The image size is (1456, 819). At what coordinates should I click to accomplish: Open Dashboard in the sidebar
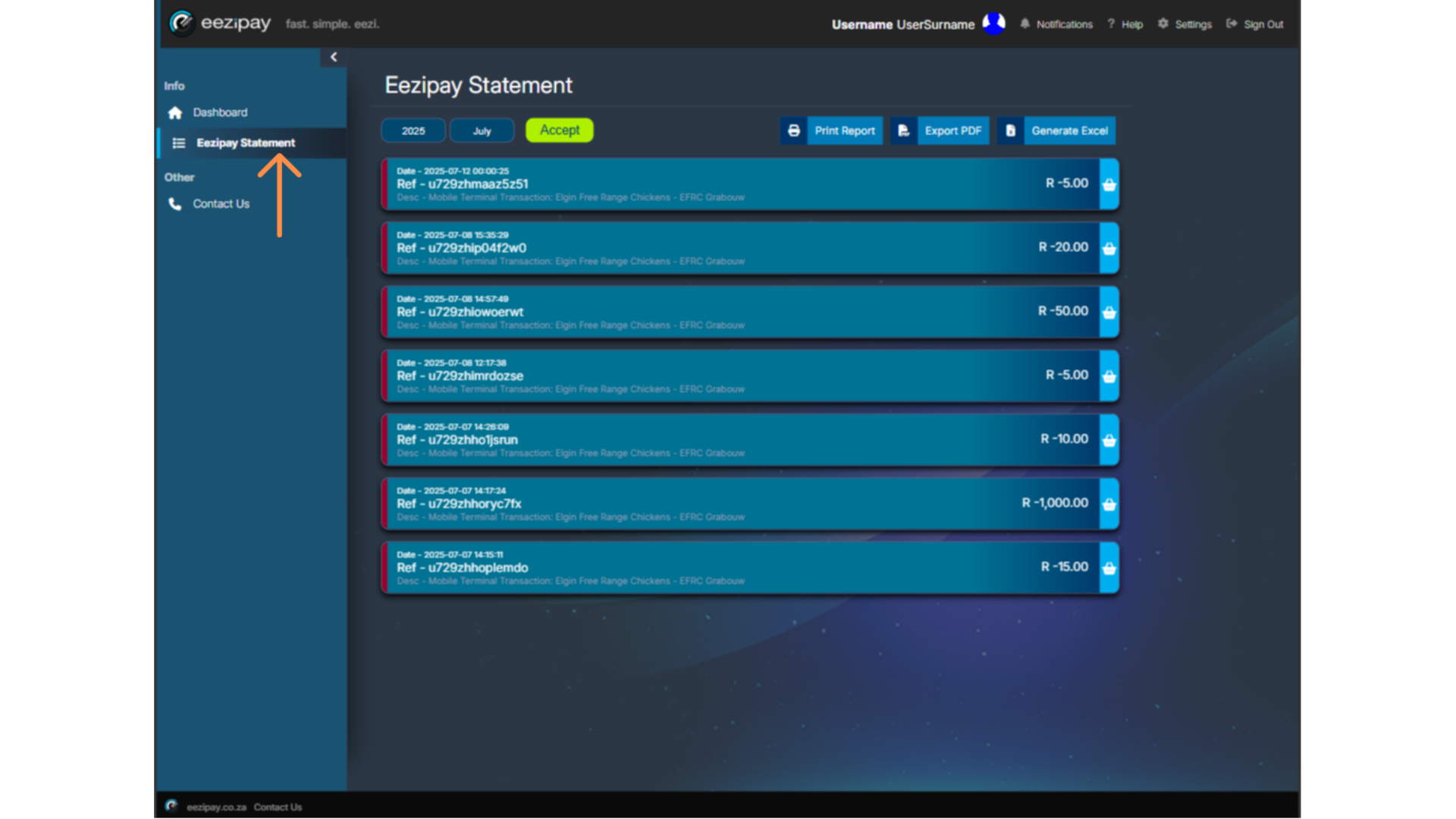220,112
